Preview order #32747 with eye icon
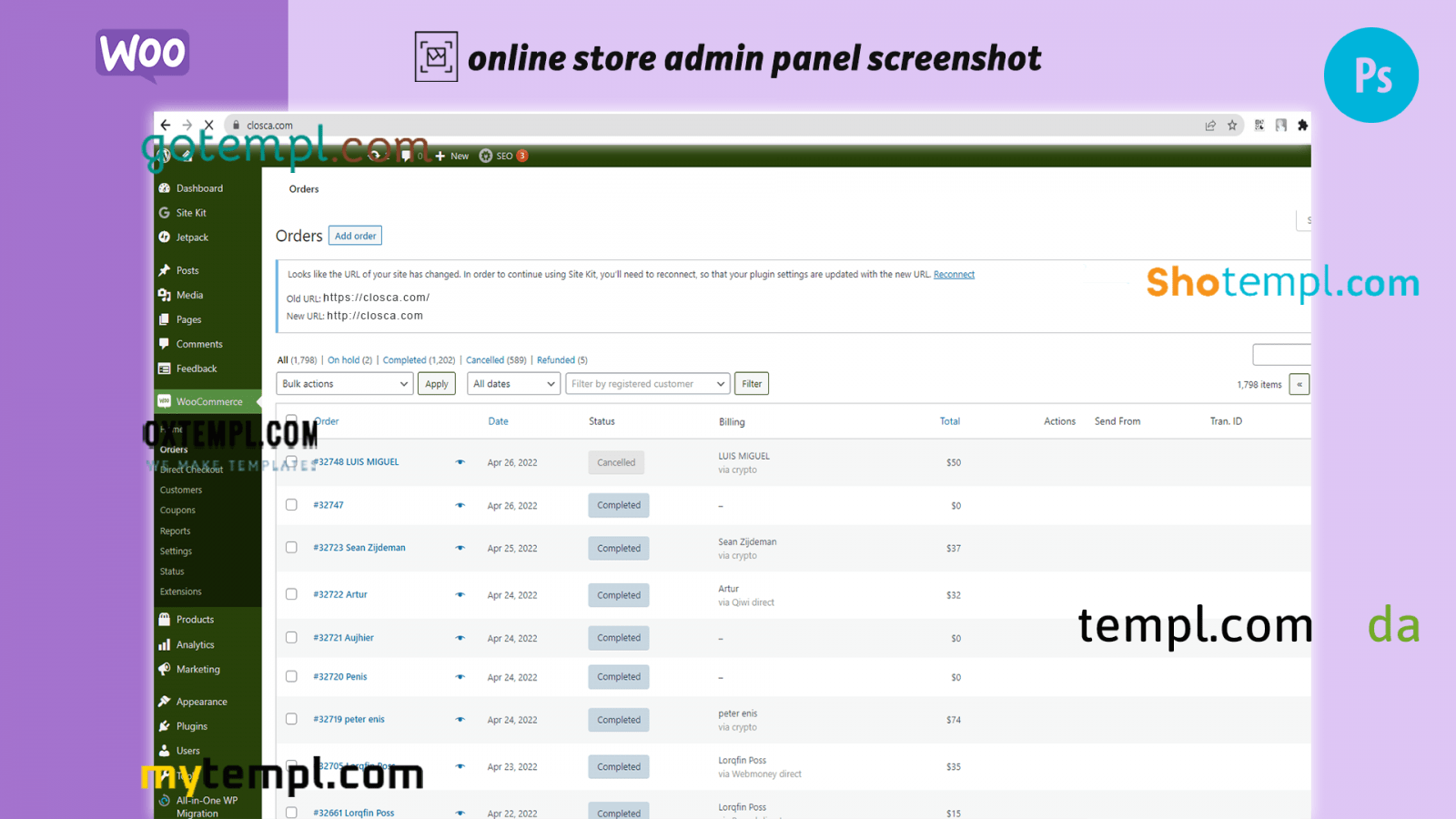Screen dimensions: 1456x819 [460, 505]
